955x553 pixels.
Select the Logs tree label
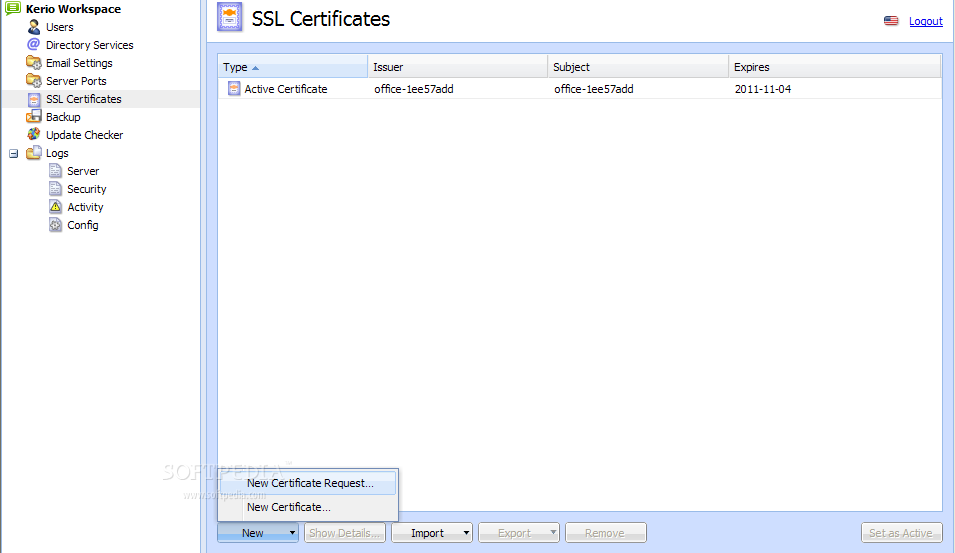coord(57,153)
